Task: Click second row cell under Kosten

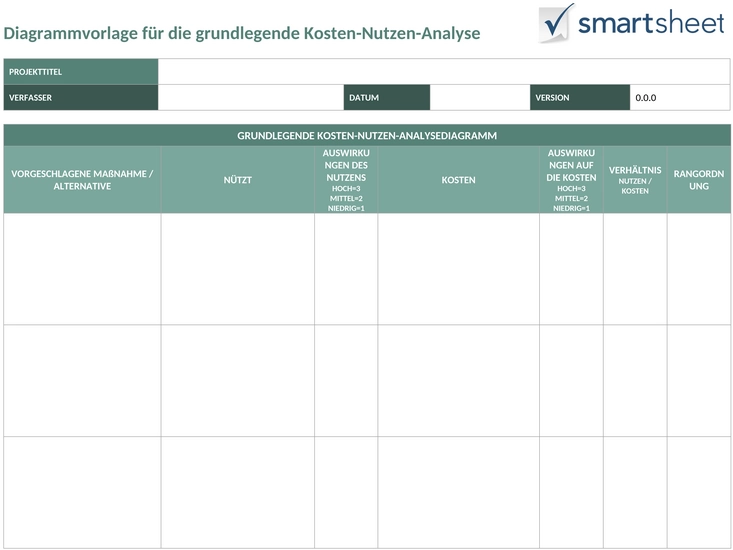Action: (459, 381)
